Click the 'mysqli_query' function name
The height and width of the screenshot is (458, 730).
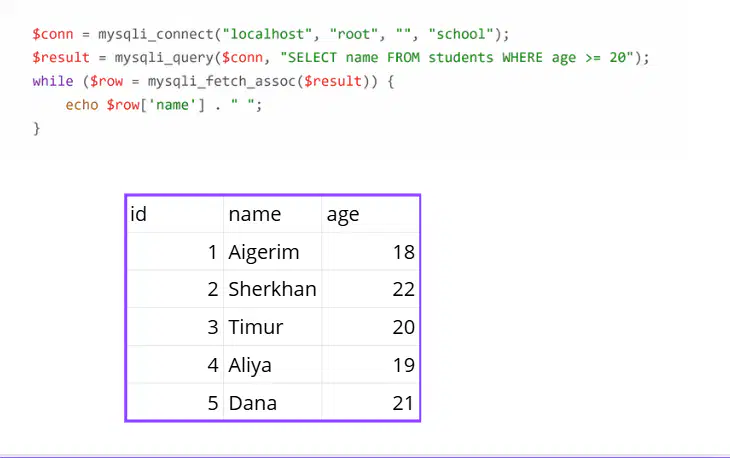tap(164, 58)
